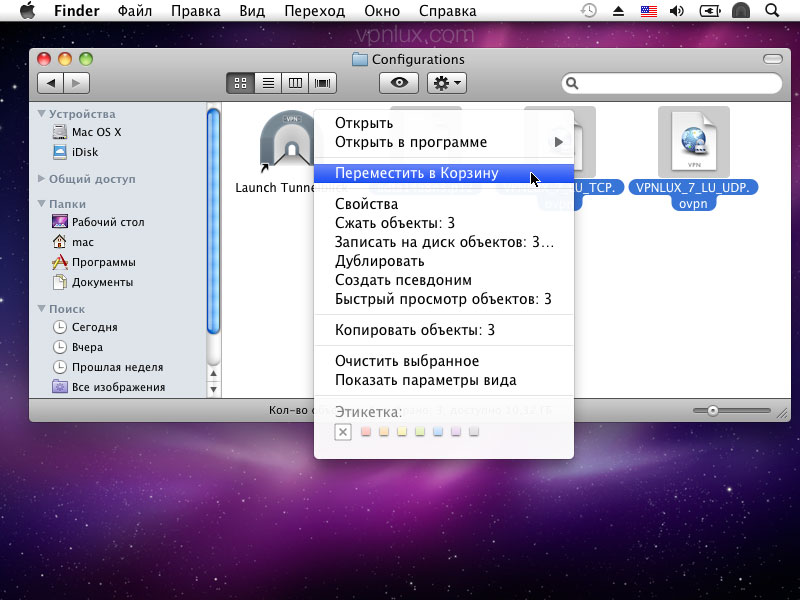The image size is (800, 600).
Task: Click the Time Machine menu bar icon
Action: [x=588, y=10]
